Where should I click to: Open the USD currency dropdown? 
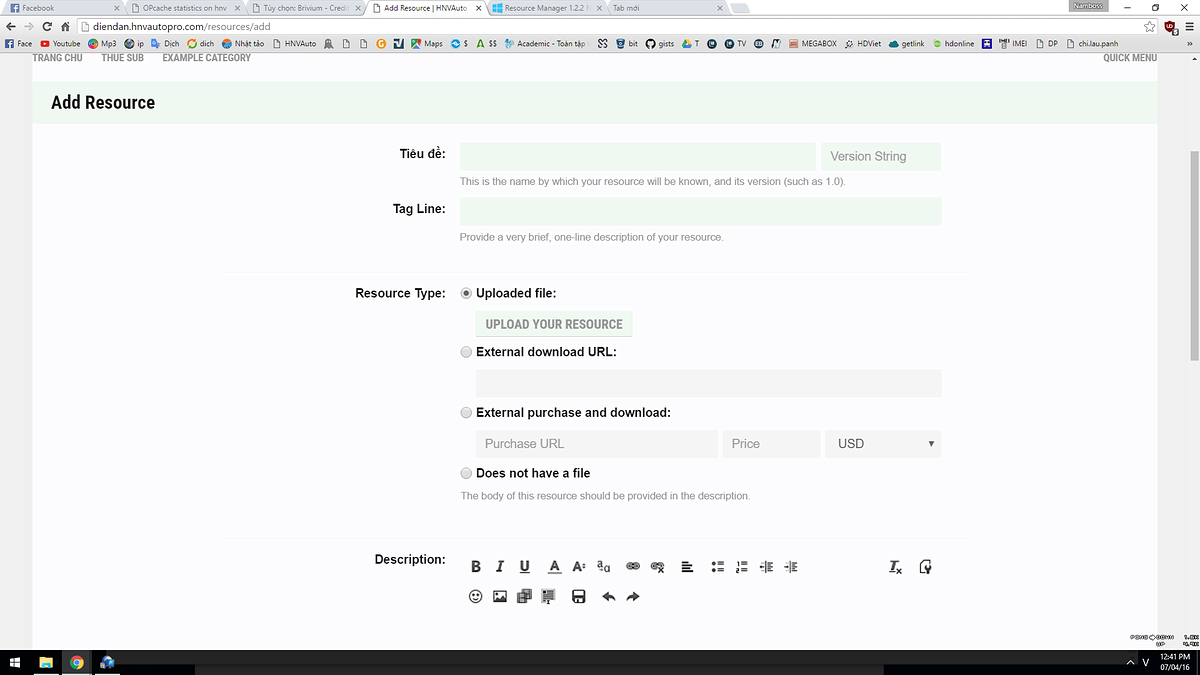click(x=882, y=444)
